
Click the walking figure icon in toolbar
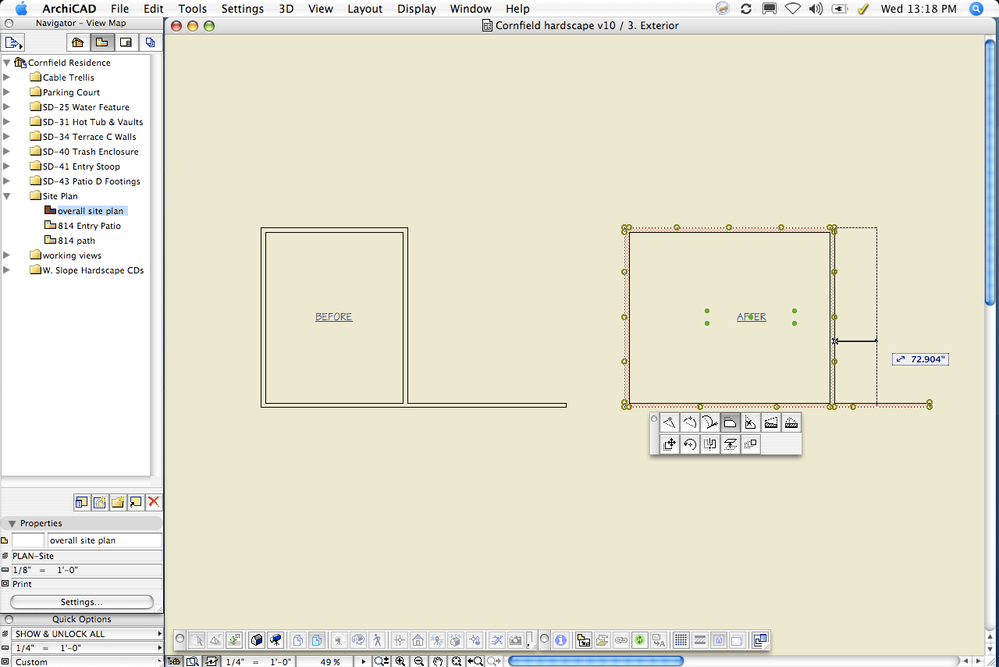click(377, 640)
